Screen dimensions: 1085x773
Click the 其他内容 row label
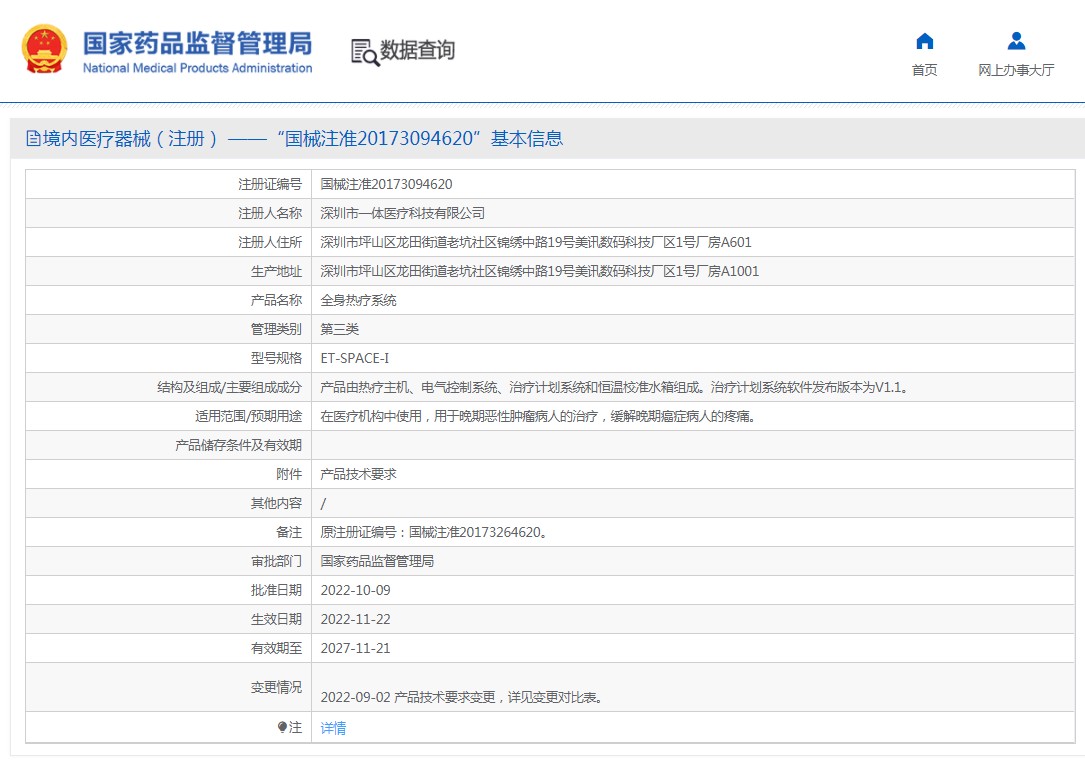[x=276, y=503]
